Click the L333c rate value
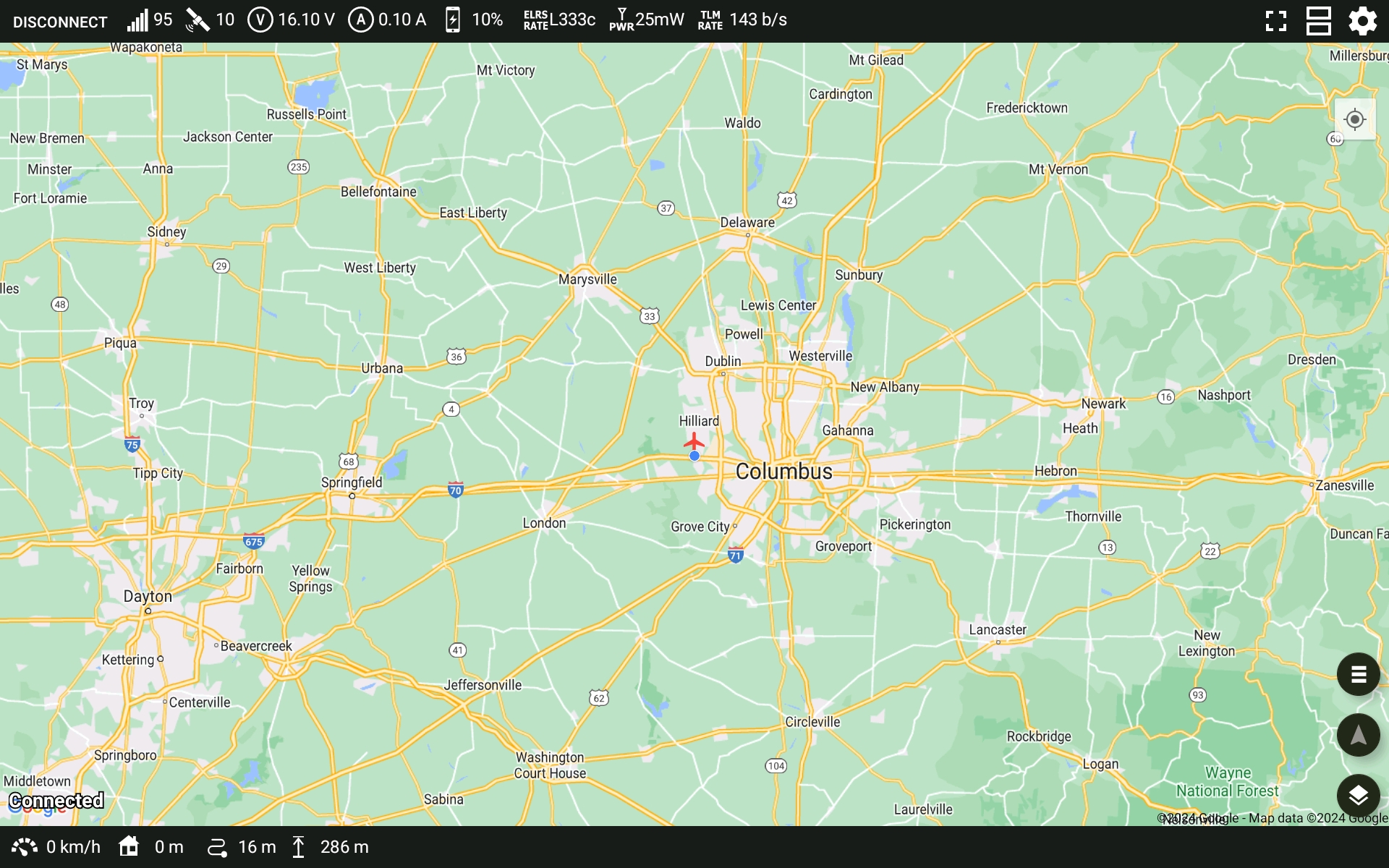 tap(572, 20)
